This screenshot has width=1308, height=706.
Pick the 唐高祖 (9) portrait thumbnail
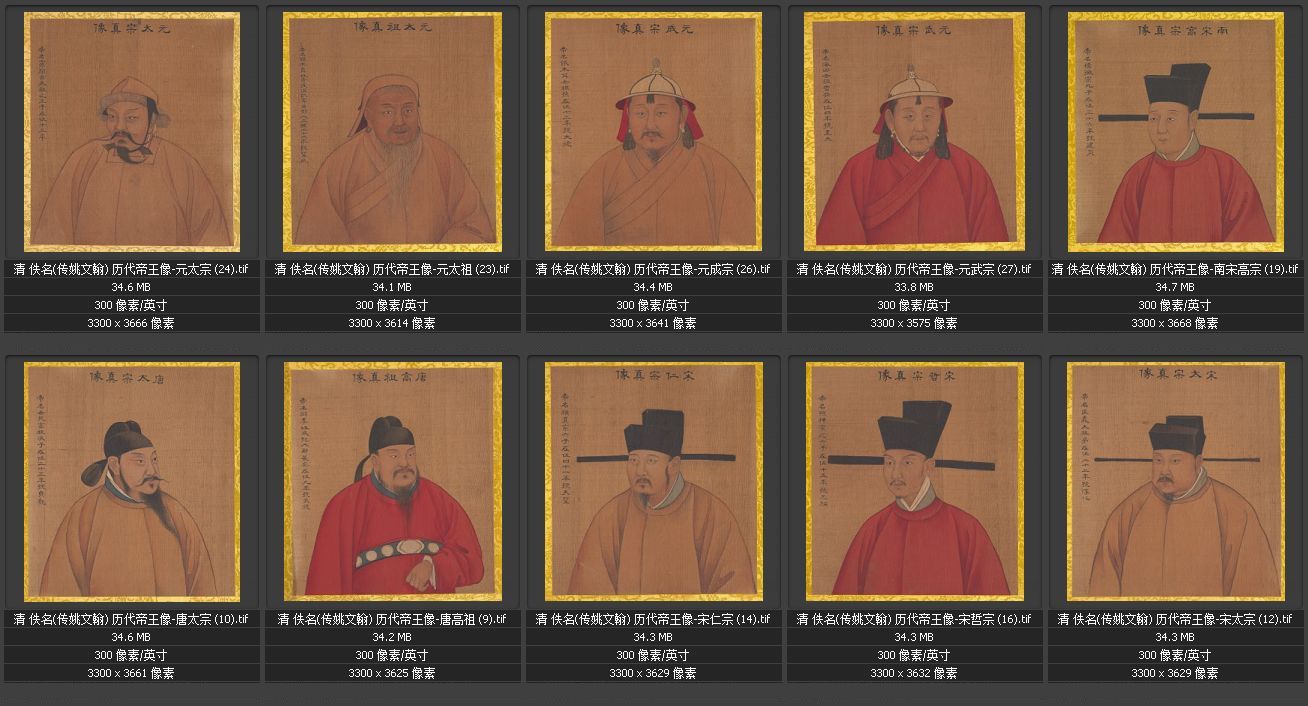click(x=393, y=481)
